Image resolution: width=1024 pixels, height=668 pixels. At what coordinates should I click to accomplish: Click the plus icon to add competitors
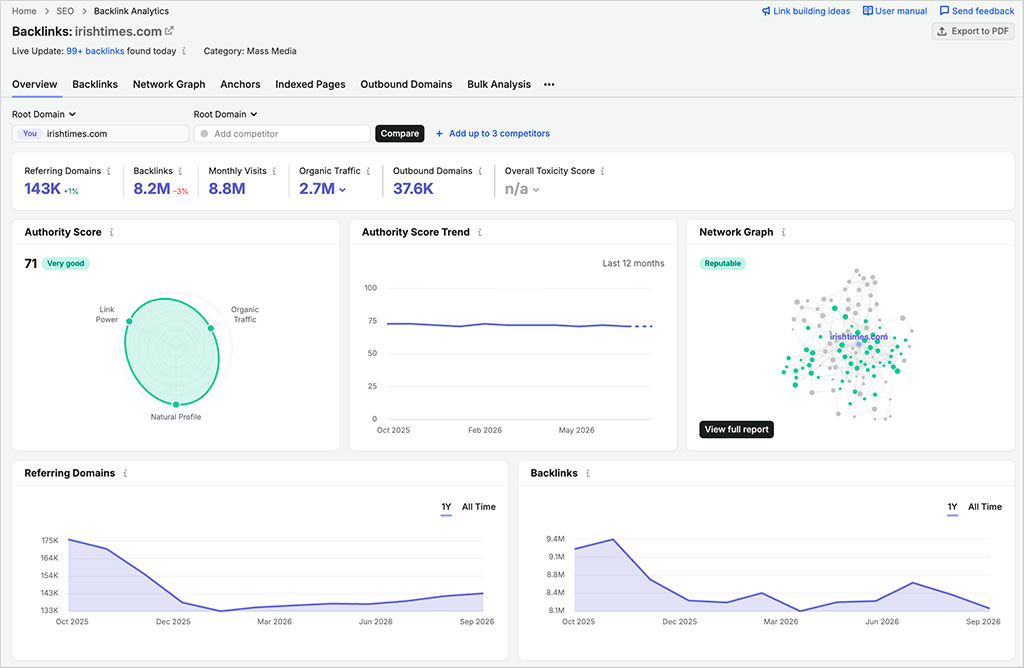coord(440,134)
